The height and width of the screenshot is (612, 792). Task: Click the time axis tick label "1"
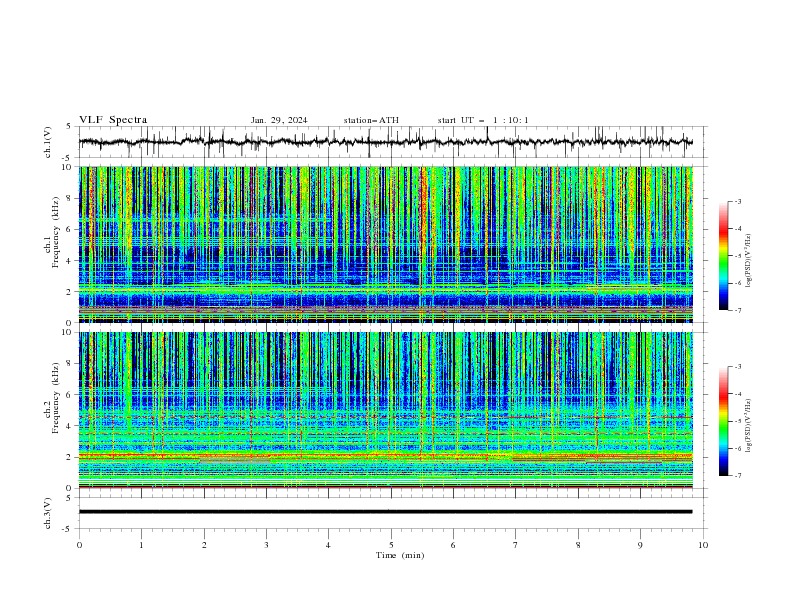(141, 545)
